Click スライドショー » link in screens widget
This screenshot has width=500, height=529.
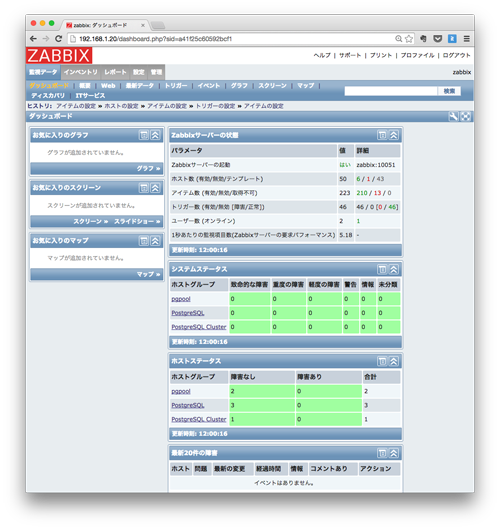[x=137, y=221]
